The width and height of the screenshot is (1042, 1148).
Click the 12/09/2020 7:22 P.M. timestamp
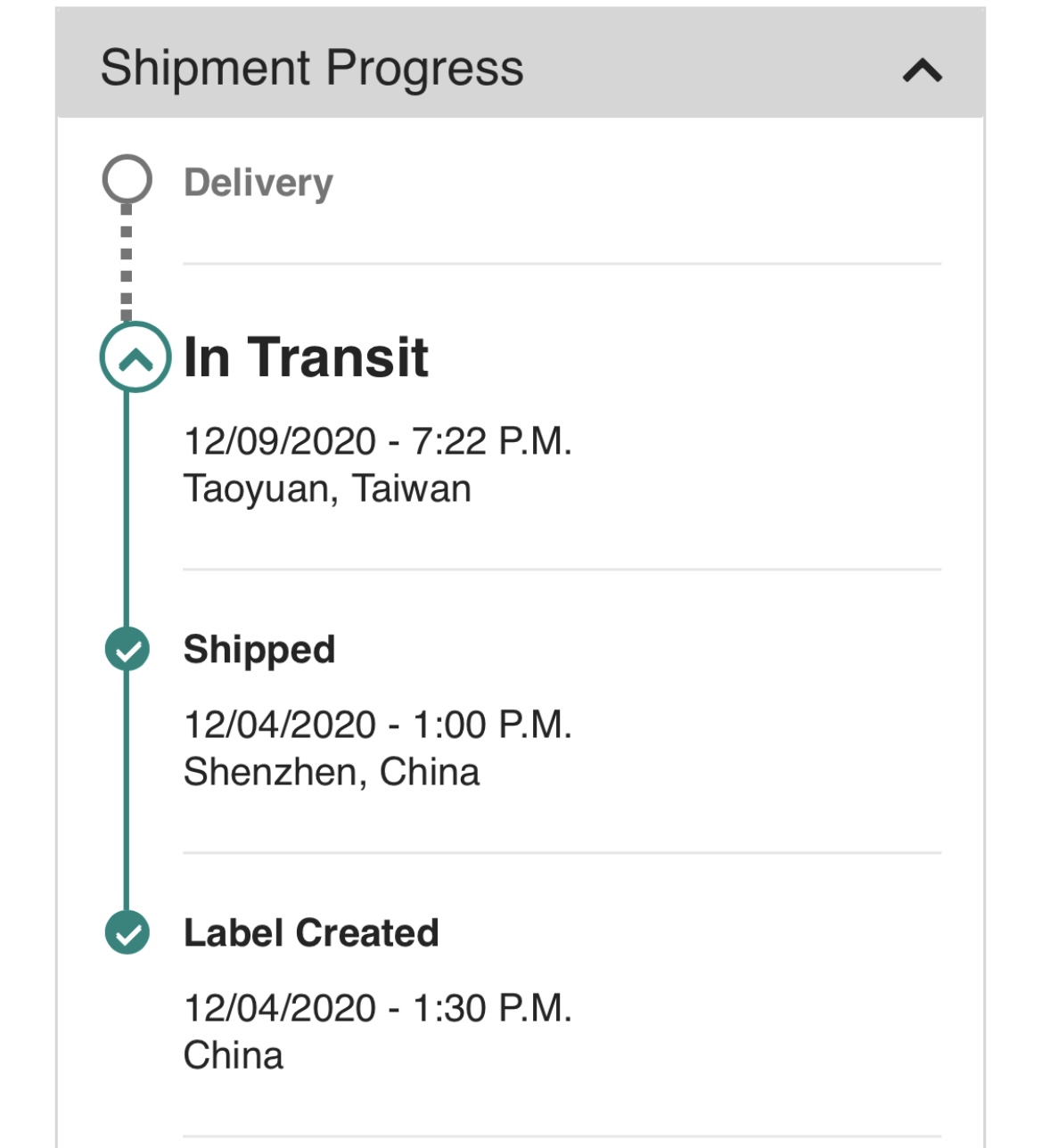(377, 441)
